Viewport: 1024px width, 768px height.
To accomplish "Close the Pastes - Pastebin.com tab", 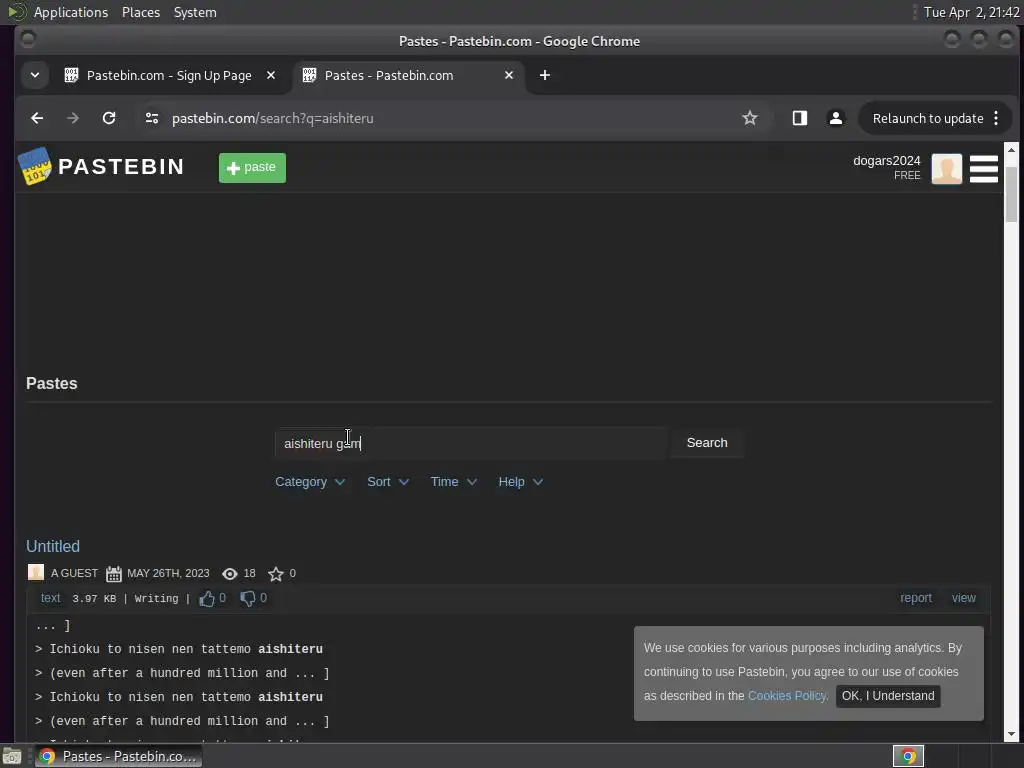I will pos(509,75).
